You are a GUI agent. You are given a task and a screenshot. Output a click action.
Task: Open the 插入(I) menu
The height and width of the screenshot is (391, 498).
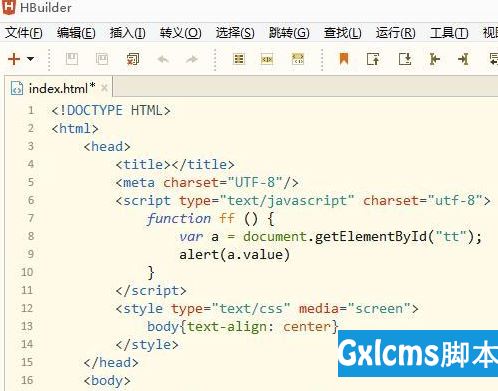(x=127, y=33)
